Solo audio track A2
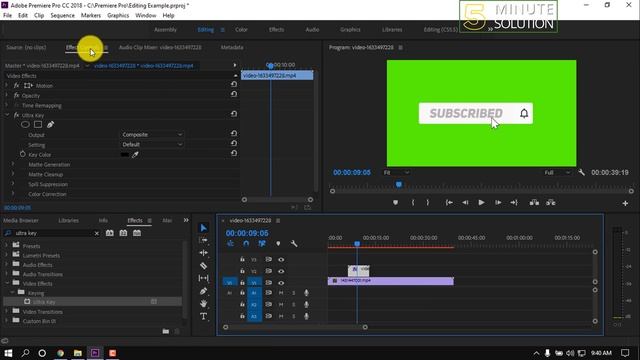Viewport: 640px width, 360px height. point(293,304)
